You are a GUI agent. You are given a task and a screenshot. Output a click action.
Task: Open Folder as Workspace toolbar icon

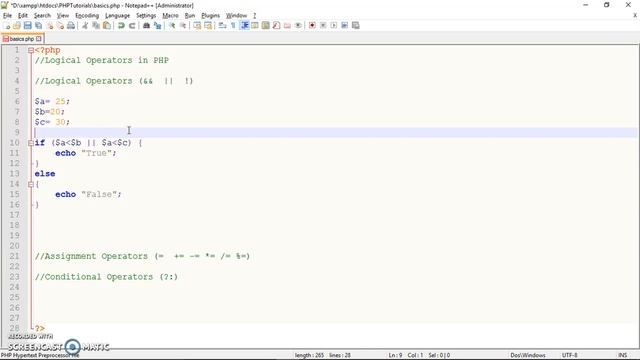(x=287, y=25)
